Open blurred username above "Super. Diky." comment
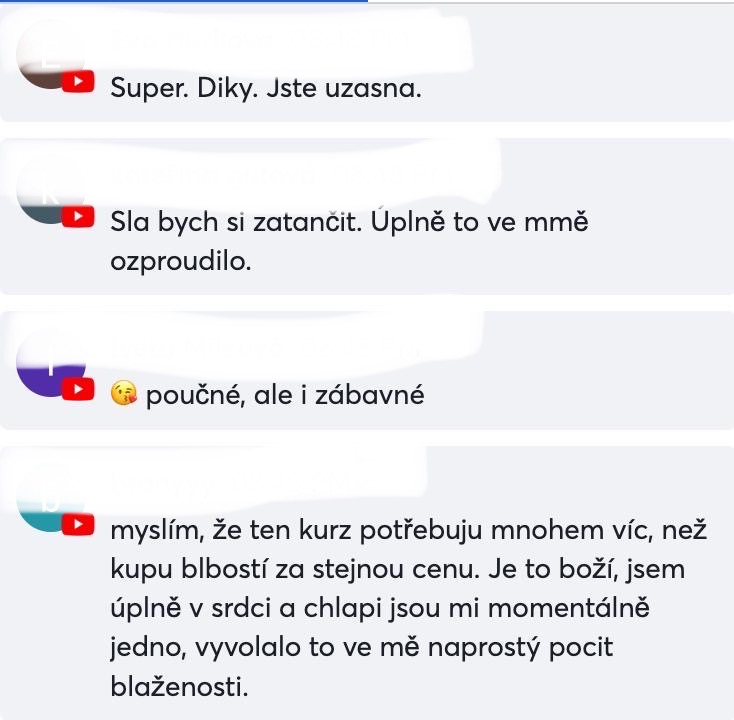The width and height of the screenshot is (734, 720). click(260, 40)
